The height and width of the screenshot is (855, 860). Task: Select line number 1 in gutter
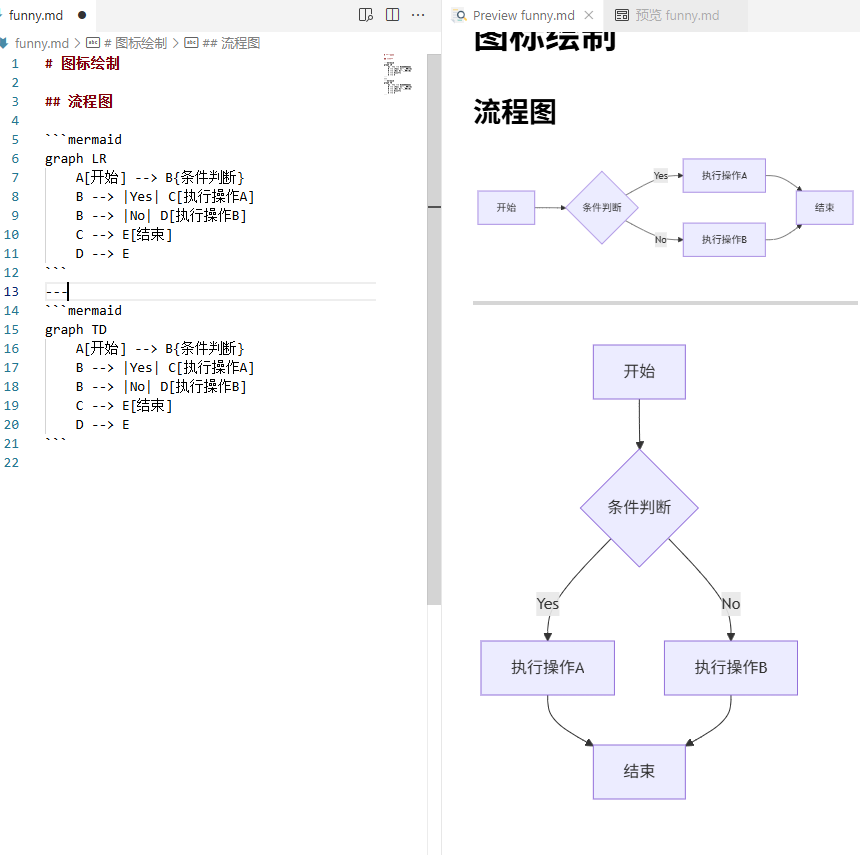pos(15,64)
